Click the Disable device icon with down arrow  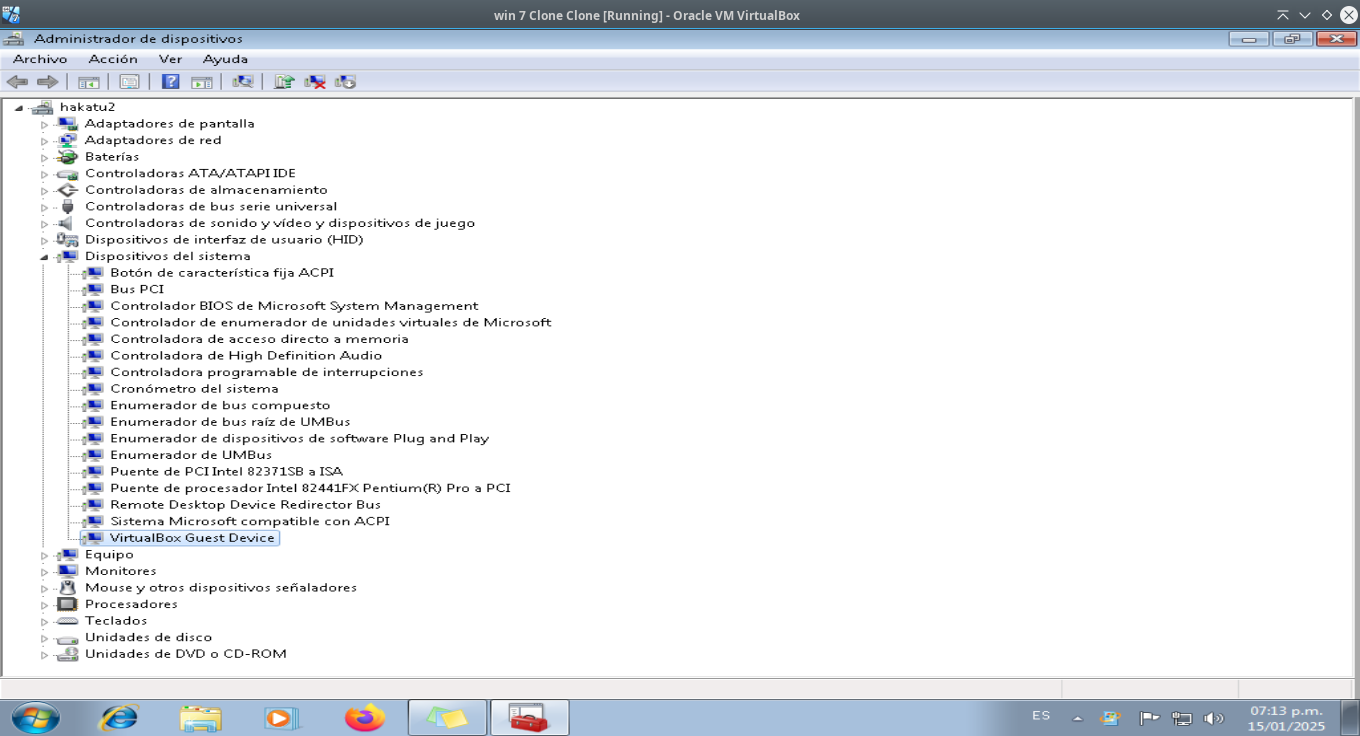click(x=346, y=82)
